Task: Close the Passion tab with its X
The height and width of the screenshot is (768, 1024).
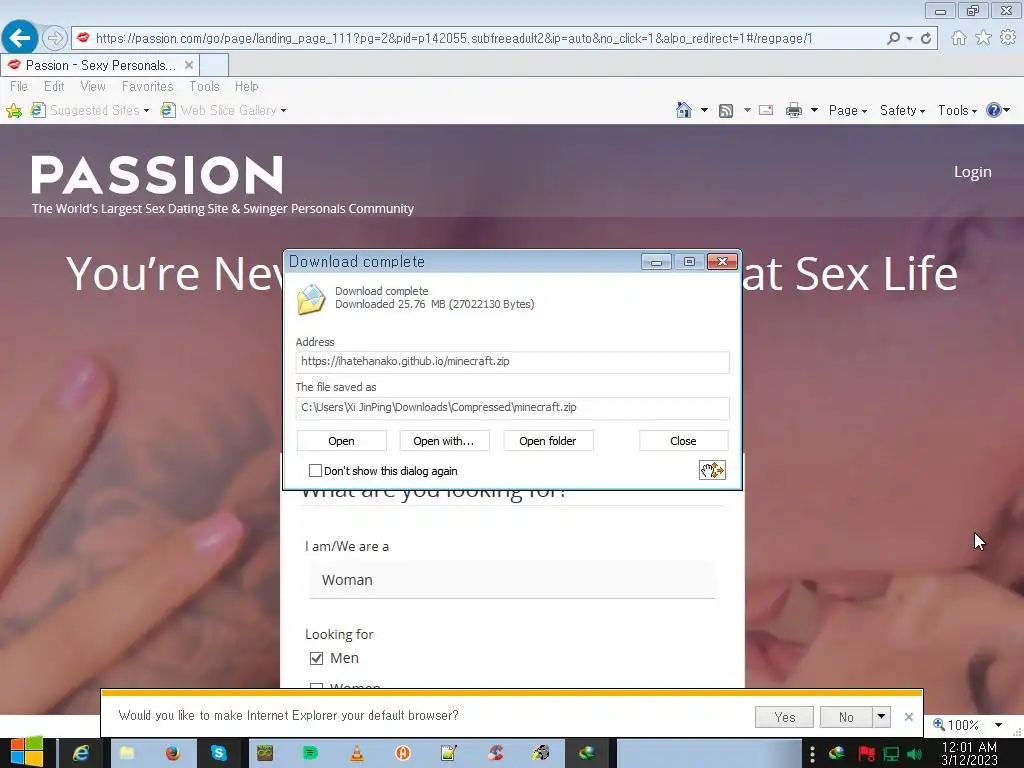Action: [189, 65]
